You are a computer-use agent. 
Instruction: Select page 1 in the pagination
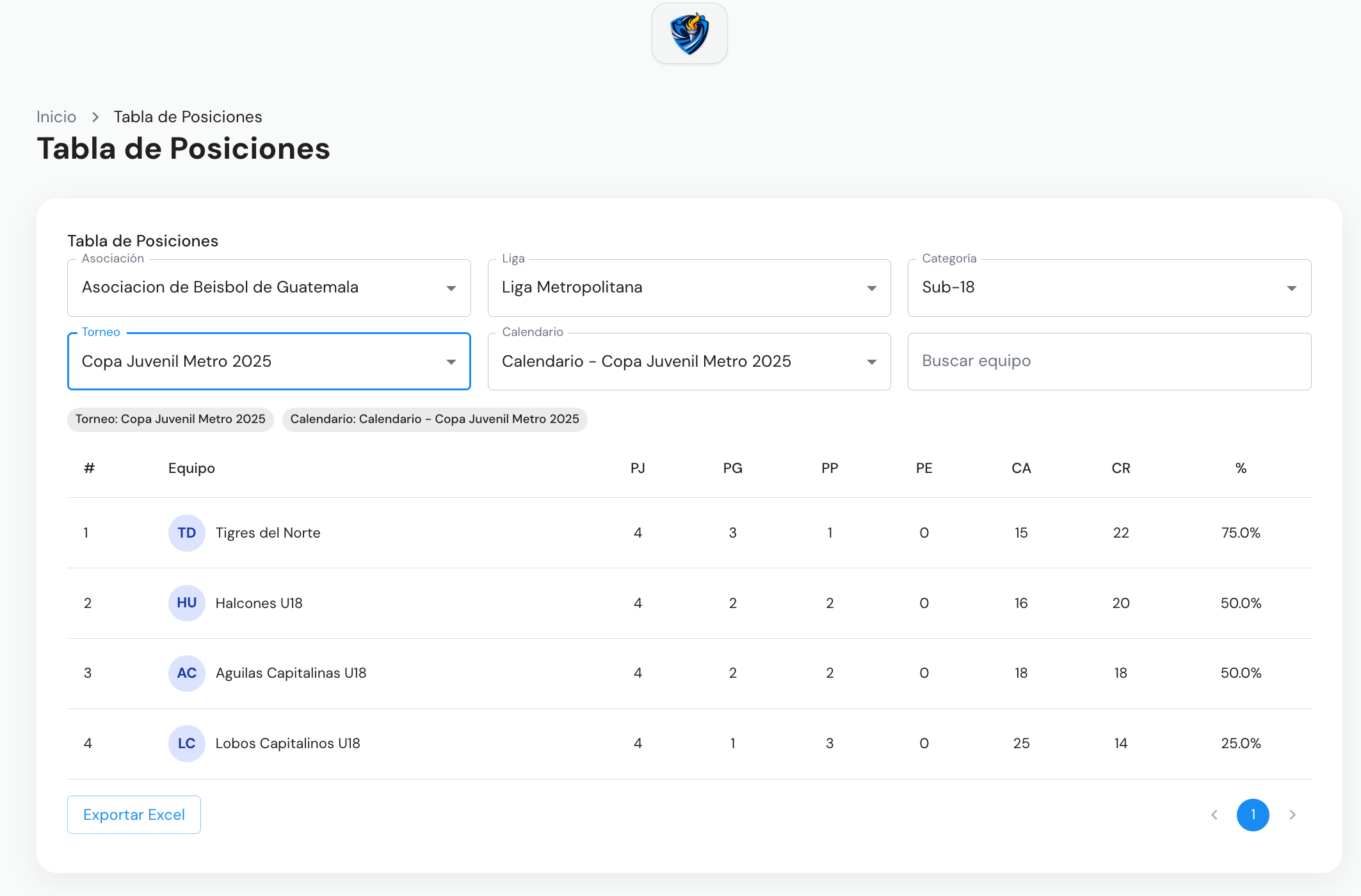pos(1253,814)
